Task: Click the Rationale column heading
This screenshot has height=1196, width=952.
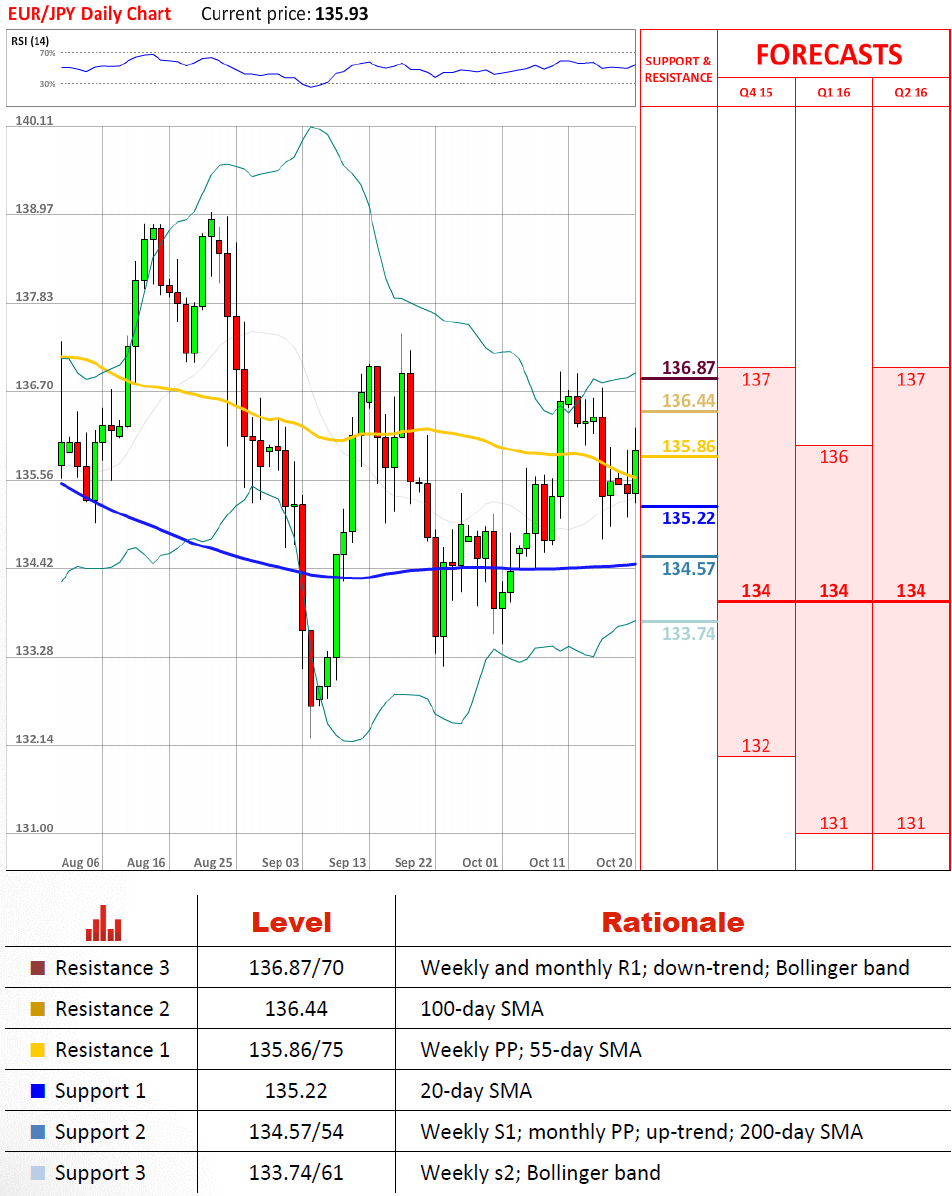Action: coord(673,922)
